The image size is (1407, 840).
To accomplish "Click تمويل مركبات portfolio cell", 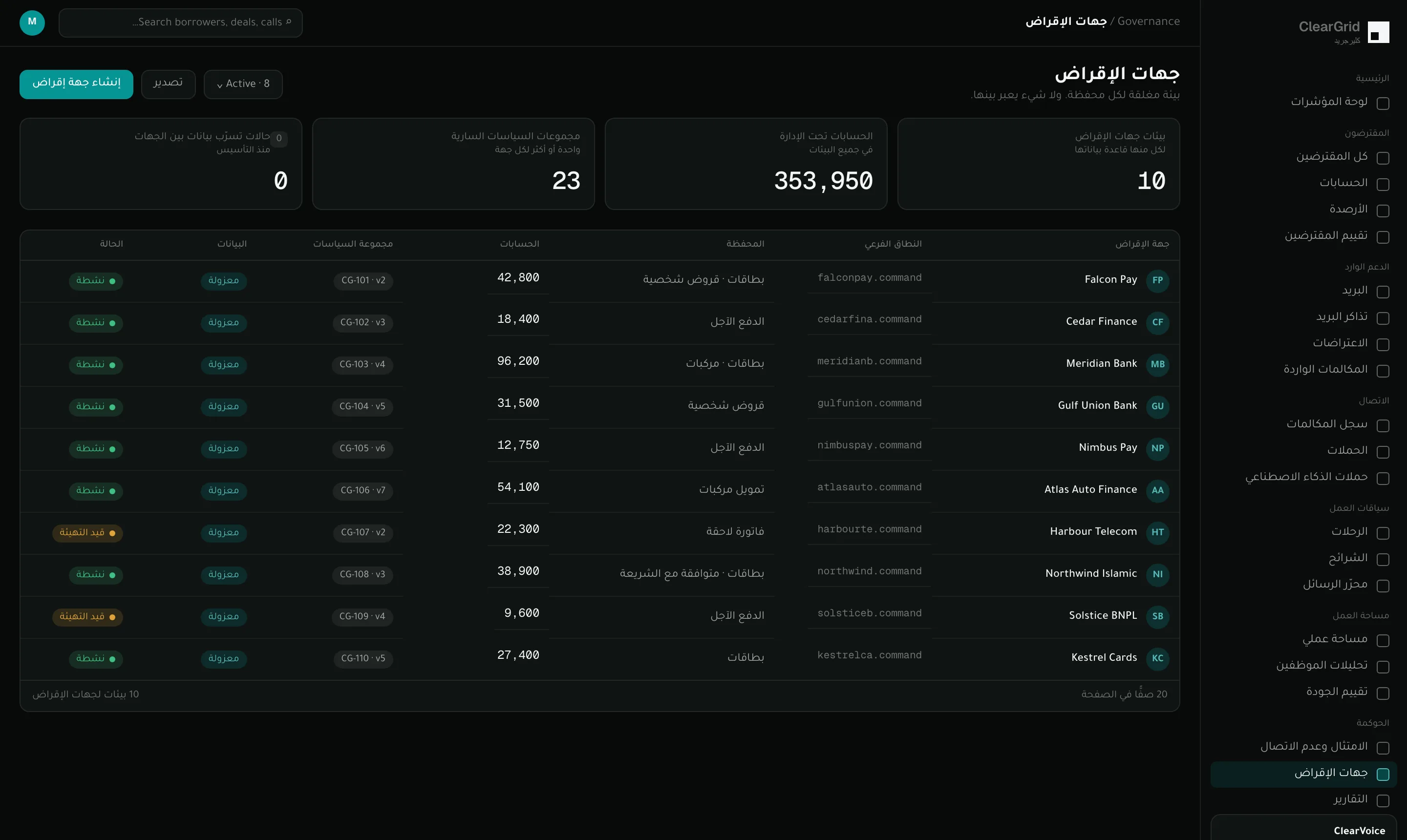I will (x=731, y=490).
